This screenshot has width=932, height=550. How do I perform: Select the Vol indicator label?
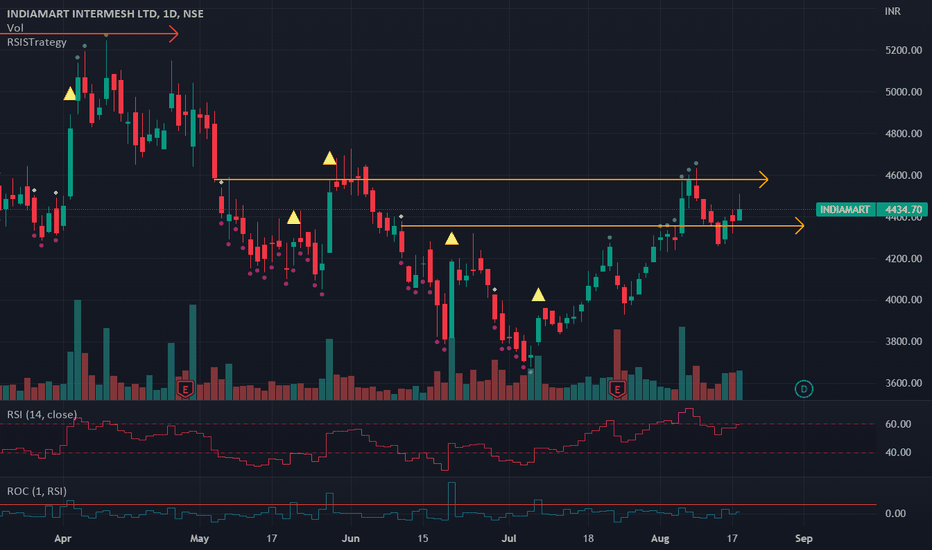pyautogui.click(x=15, y=28)
